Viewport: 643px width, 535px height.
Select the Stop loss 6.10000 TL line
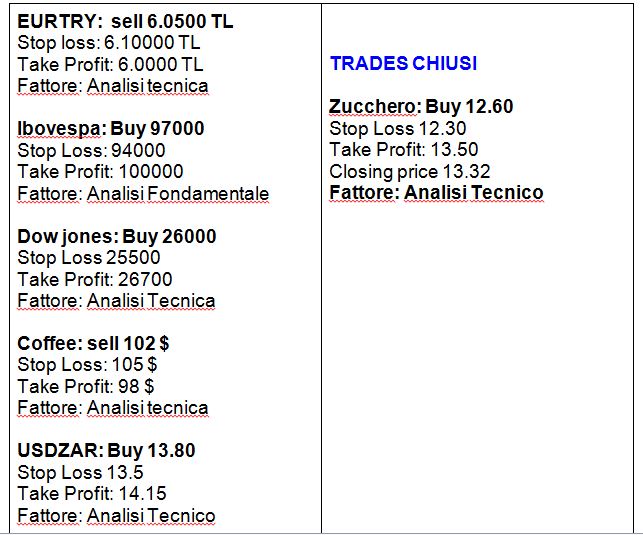(109, 43)
